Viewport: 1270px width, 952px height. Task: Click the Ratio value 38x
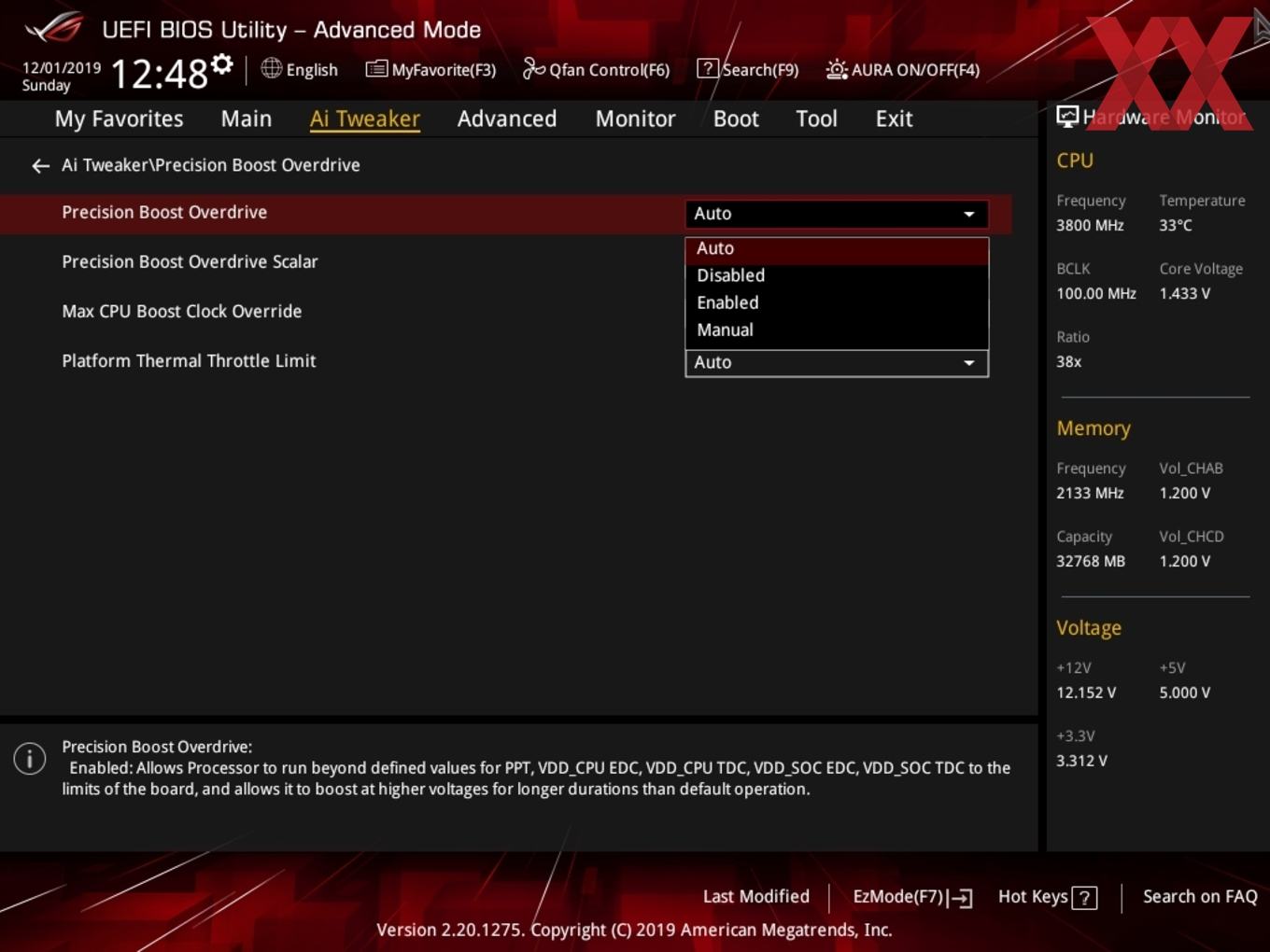pos(1069,362)
